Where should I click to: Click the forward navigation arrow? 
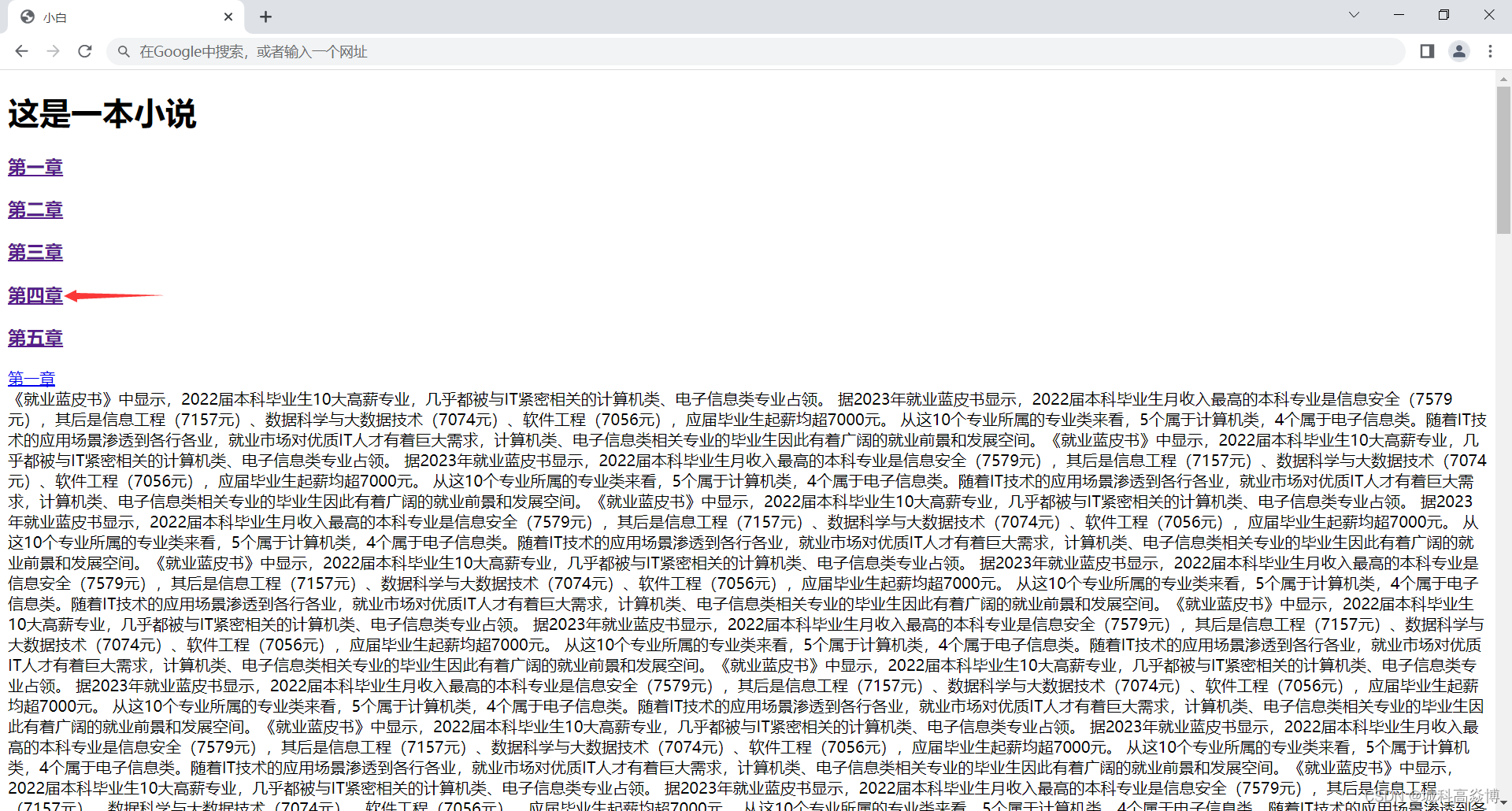(x=53, y=51)
